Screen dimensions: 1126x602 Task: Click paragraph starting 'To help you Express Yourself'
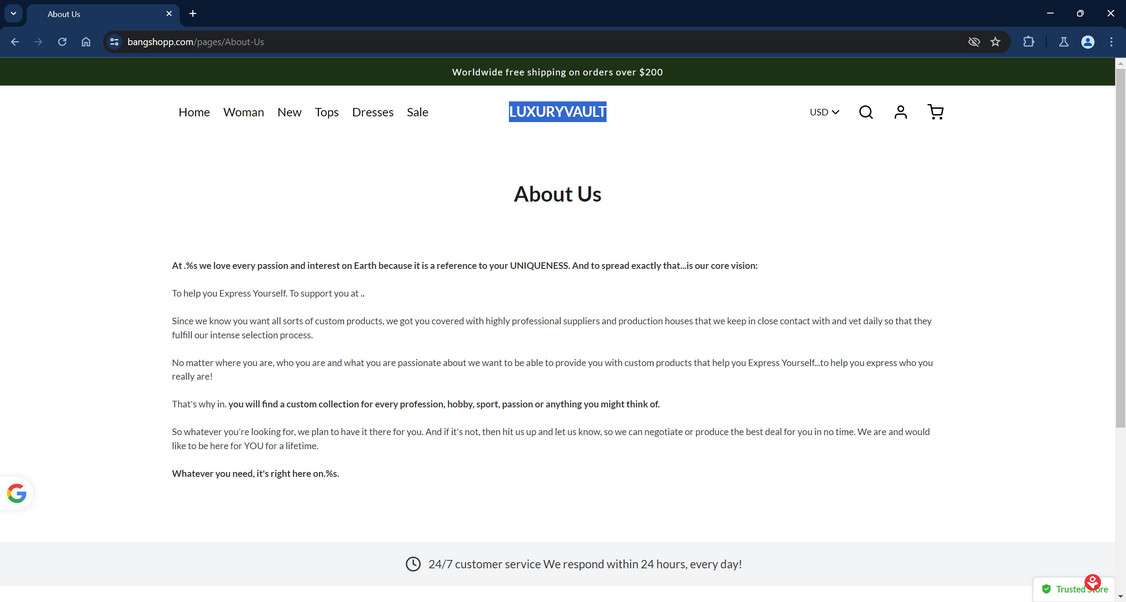(x=268, y=293)
